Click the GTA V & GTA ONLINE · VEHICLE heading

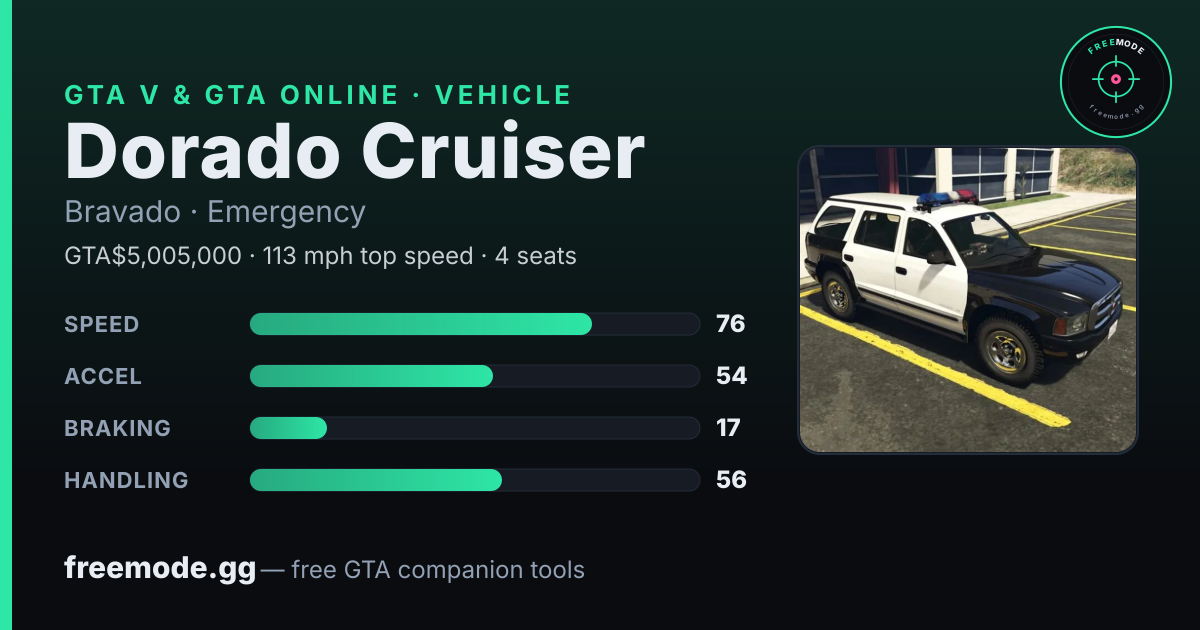click(x=318, y=95)
